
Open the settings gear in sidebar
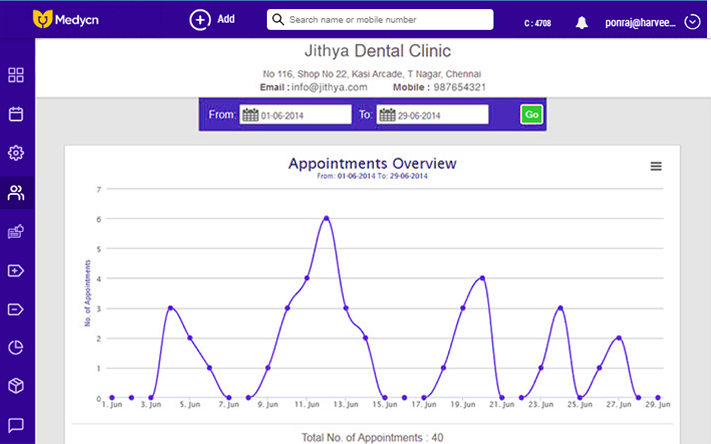(x=16, y=153)
